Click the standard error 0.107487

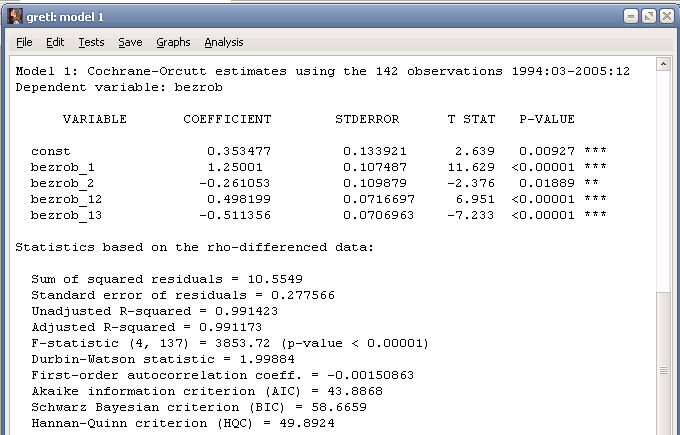(375, 167)
